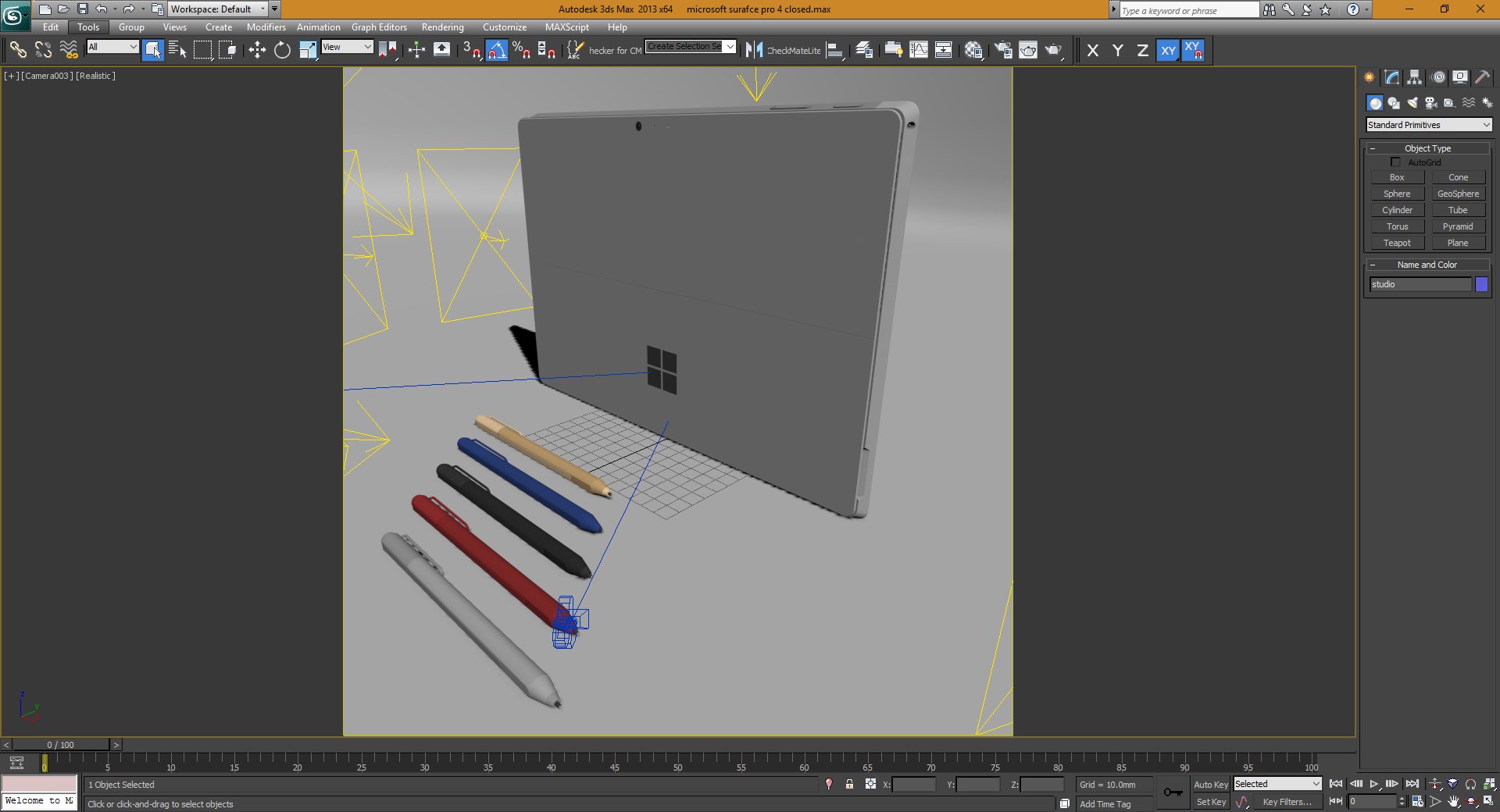Open the Hierarchy panel tab icon
Screen dimensions: 1500x812
1415,77
